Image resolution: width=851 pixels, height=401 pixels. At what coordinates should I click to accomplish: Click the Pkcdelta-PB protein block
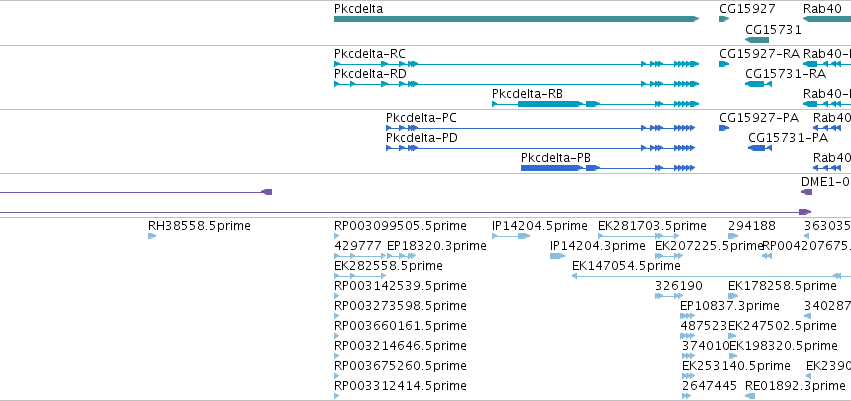pyautogui.click(x=552, y=168)
